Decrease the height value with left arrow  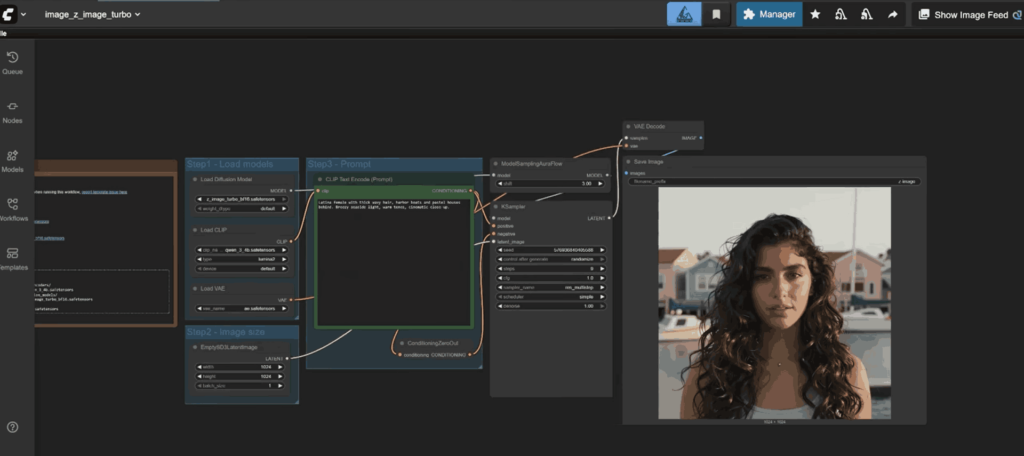[200, 376]
